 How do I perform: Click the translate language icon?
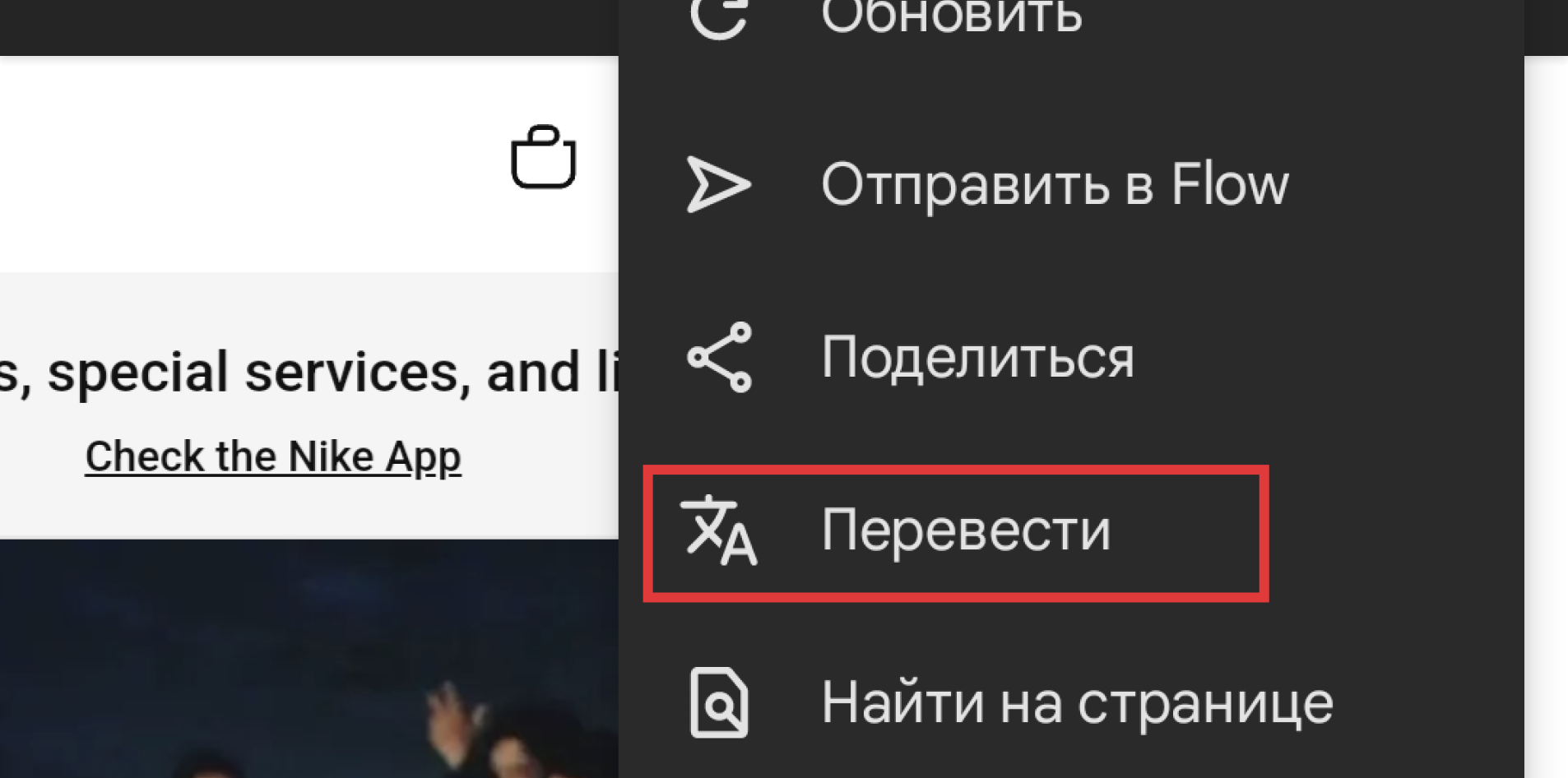click(718, 530)
